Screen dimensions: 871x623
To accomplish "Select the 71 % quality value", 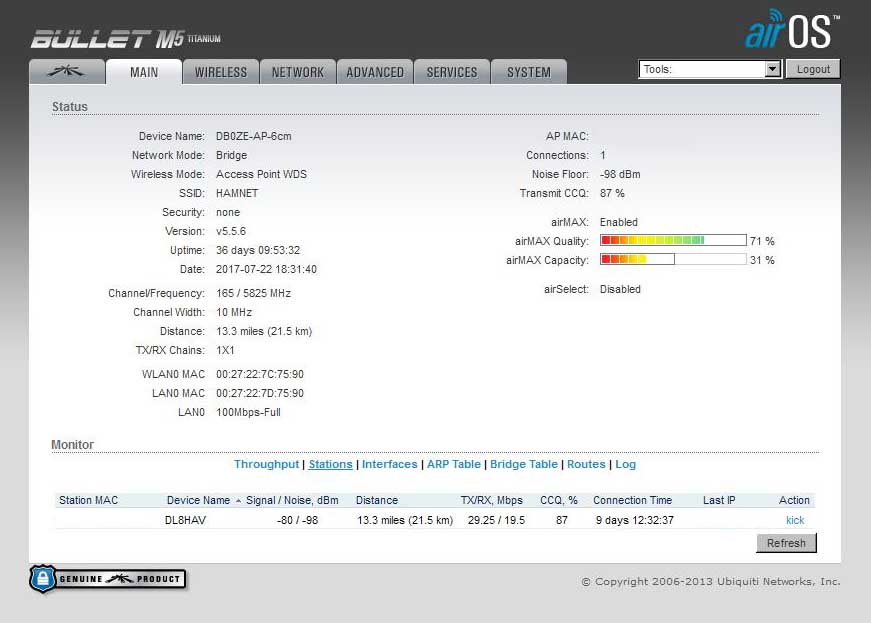I will pos(762,241).
